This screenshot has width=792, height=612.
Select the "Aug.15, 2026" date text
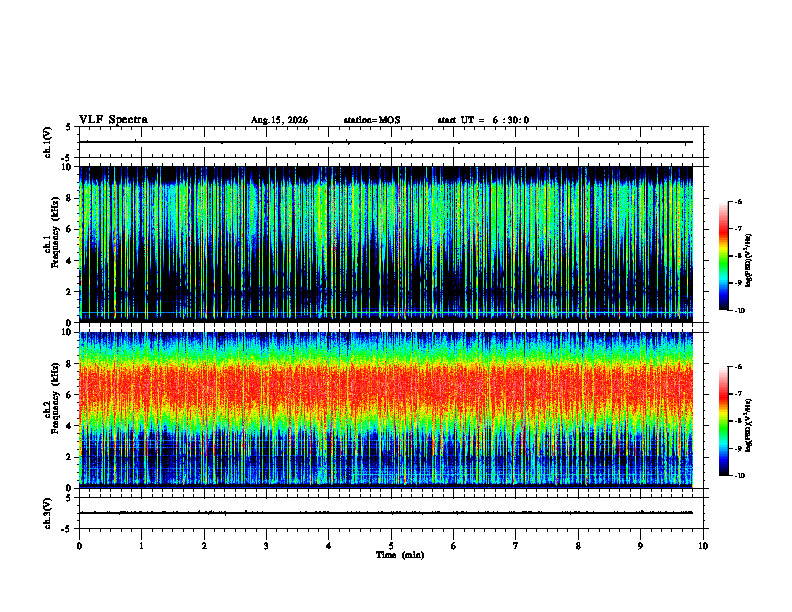click(x=279, y=120)
